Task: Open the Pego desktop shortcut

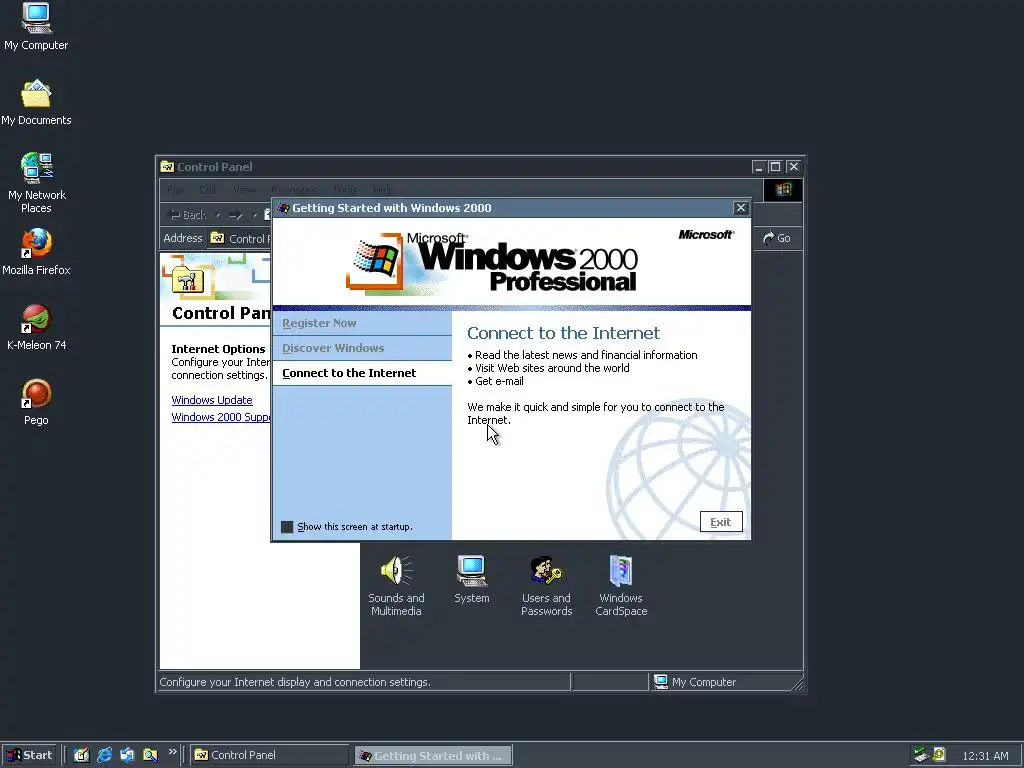Action: [x=36, y=402]
